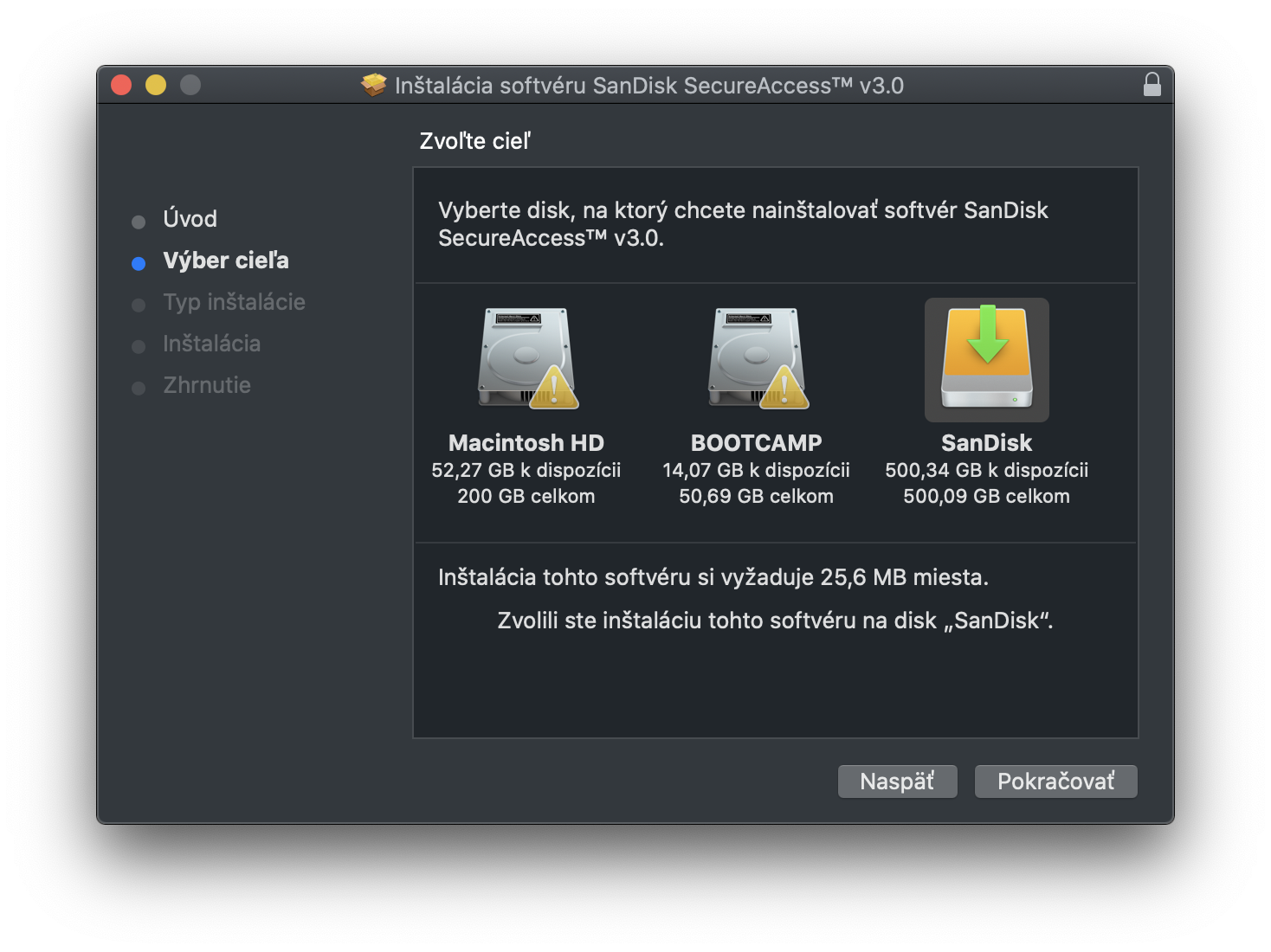Go back with the Naspäť button

[898, 782]
